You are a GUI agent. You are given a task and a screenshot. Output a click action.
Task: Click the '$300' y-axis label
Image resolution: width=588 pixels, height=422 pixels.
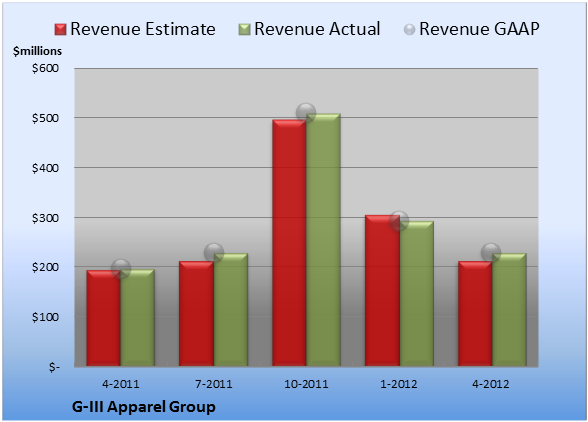tap(45, 218)
